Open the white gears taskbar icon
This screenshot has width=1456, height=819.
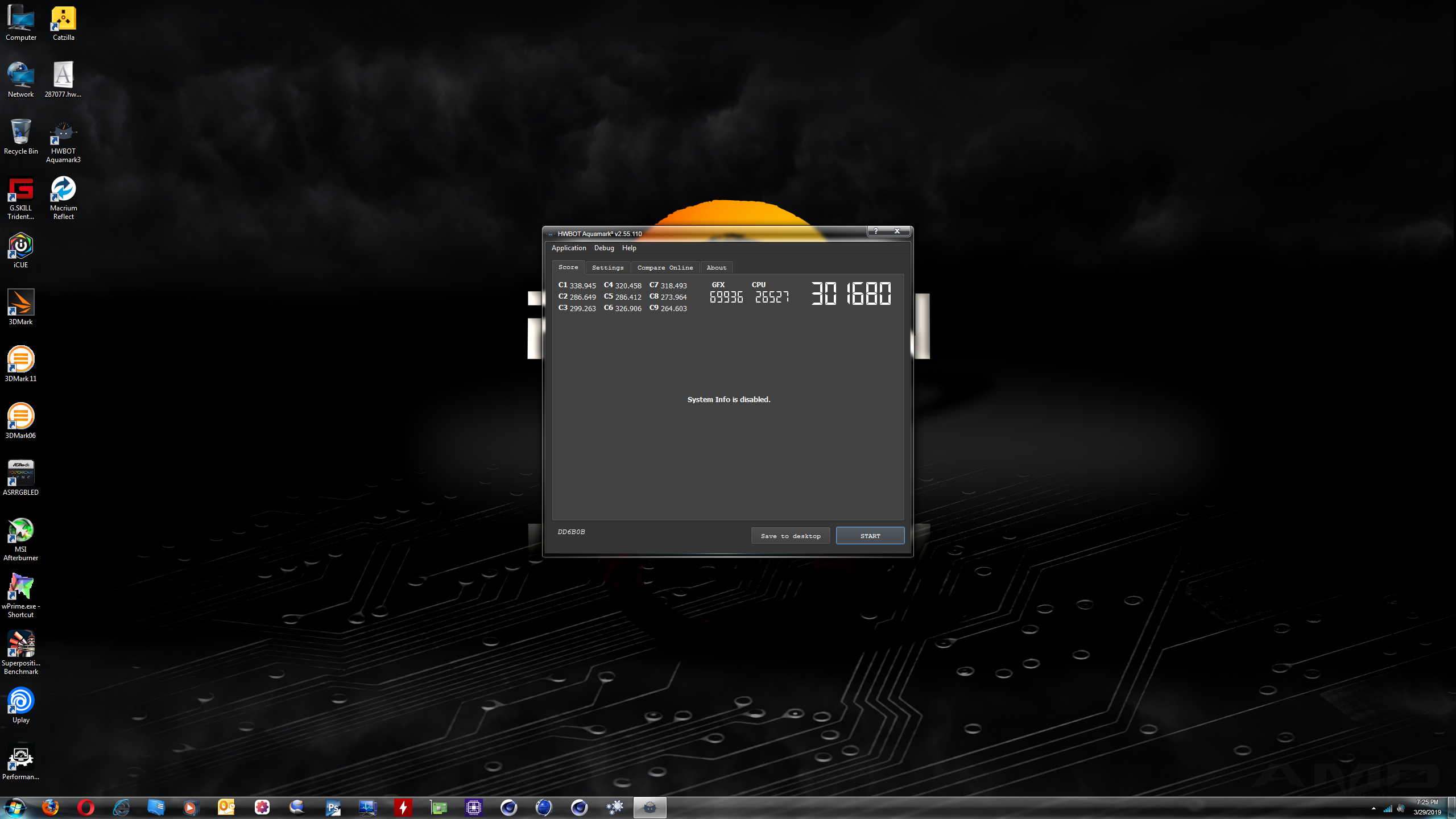[615, 808]
